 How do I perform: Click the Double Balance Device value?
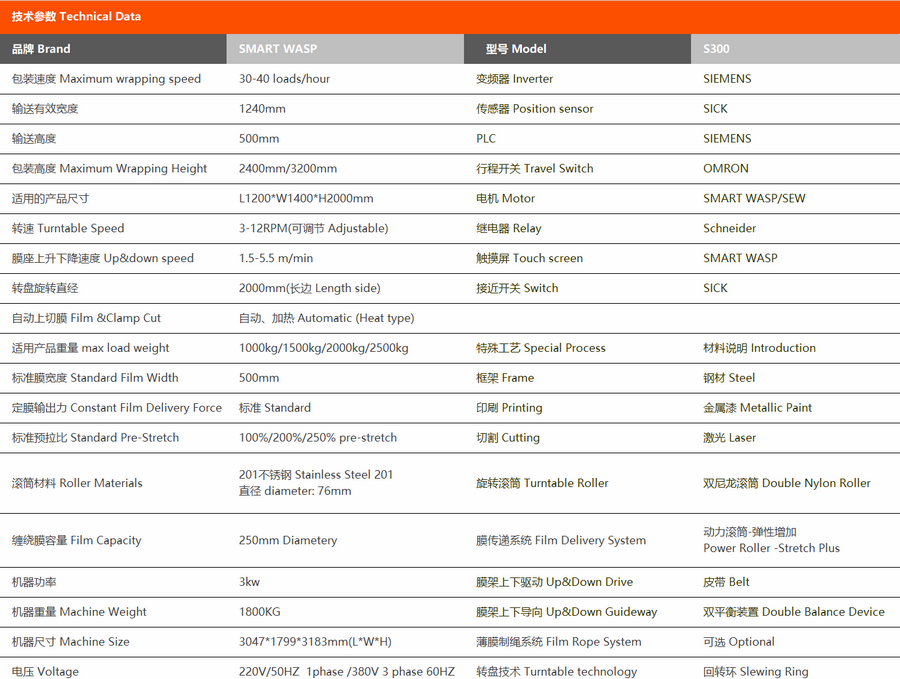click(793, 612)
